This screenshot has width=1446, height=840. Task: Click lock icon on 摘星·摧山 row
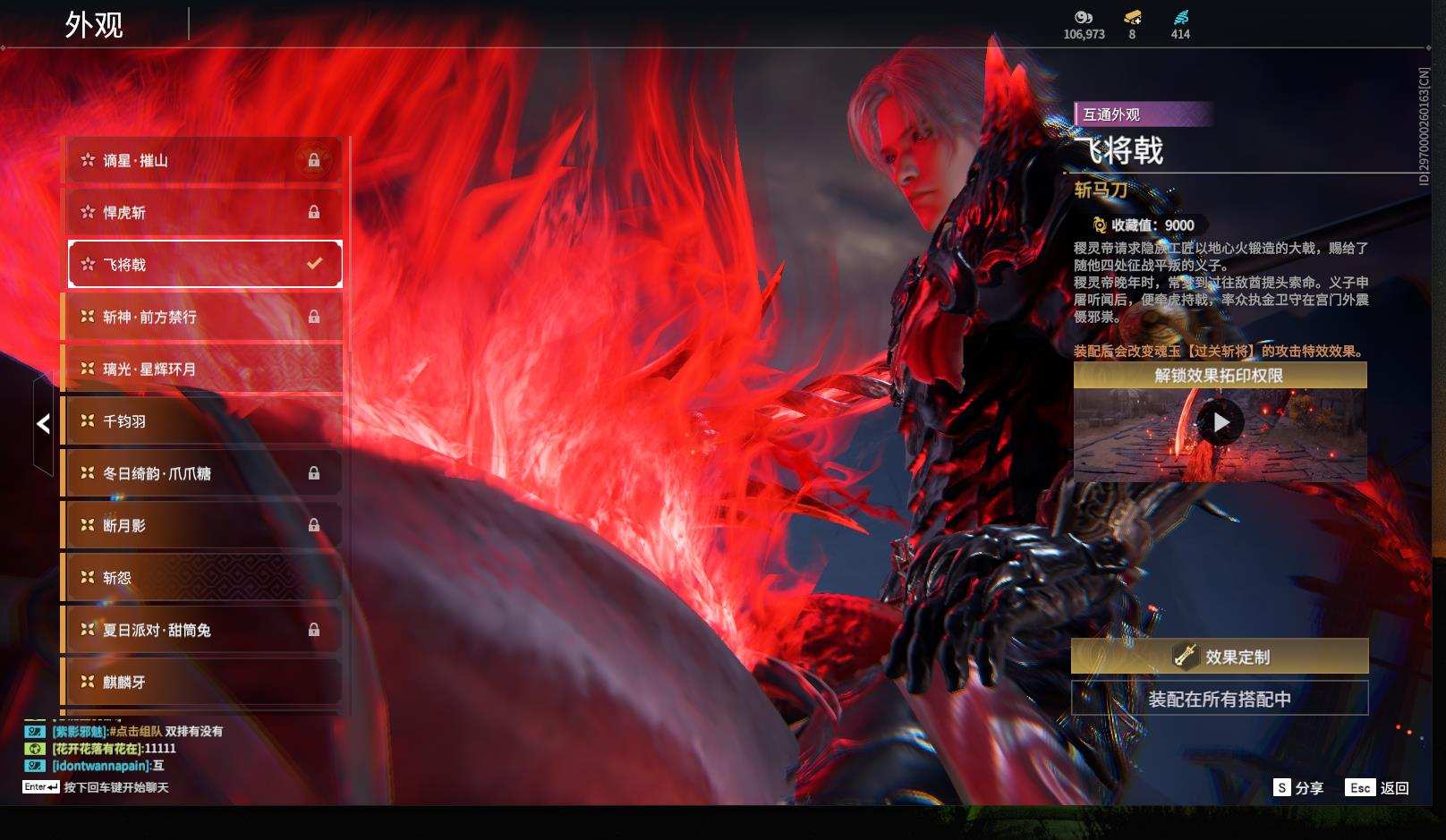point(314,160)
